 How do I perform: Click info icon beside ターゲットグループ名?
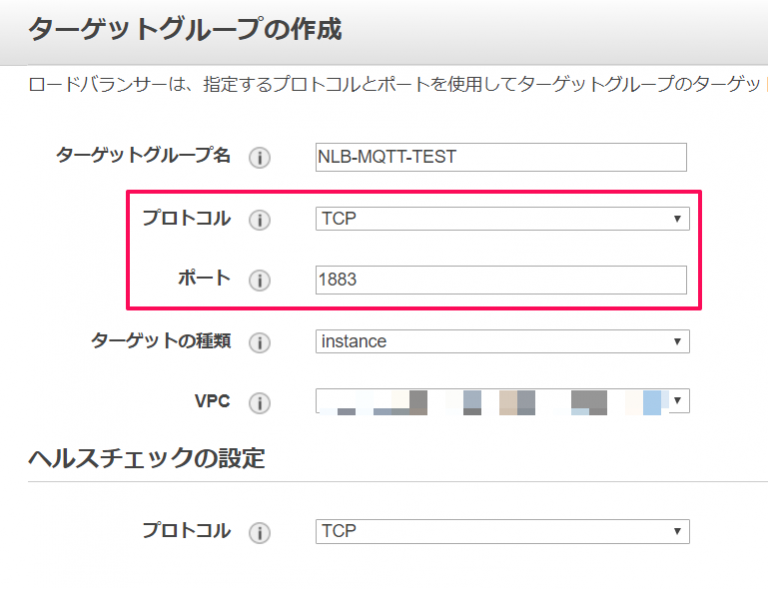tap(260, 158)
